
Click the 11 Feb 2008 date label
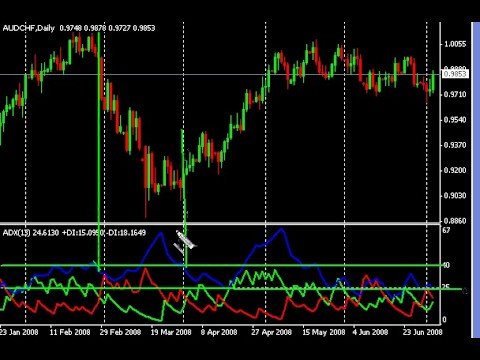(x=70, y=332)
